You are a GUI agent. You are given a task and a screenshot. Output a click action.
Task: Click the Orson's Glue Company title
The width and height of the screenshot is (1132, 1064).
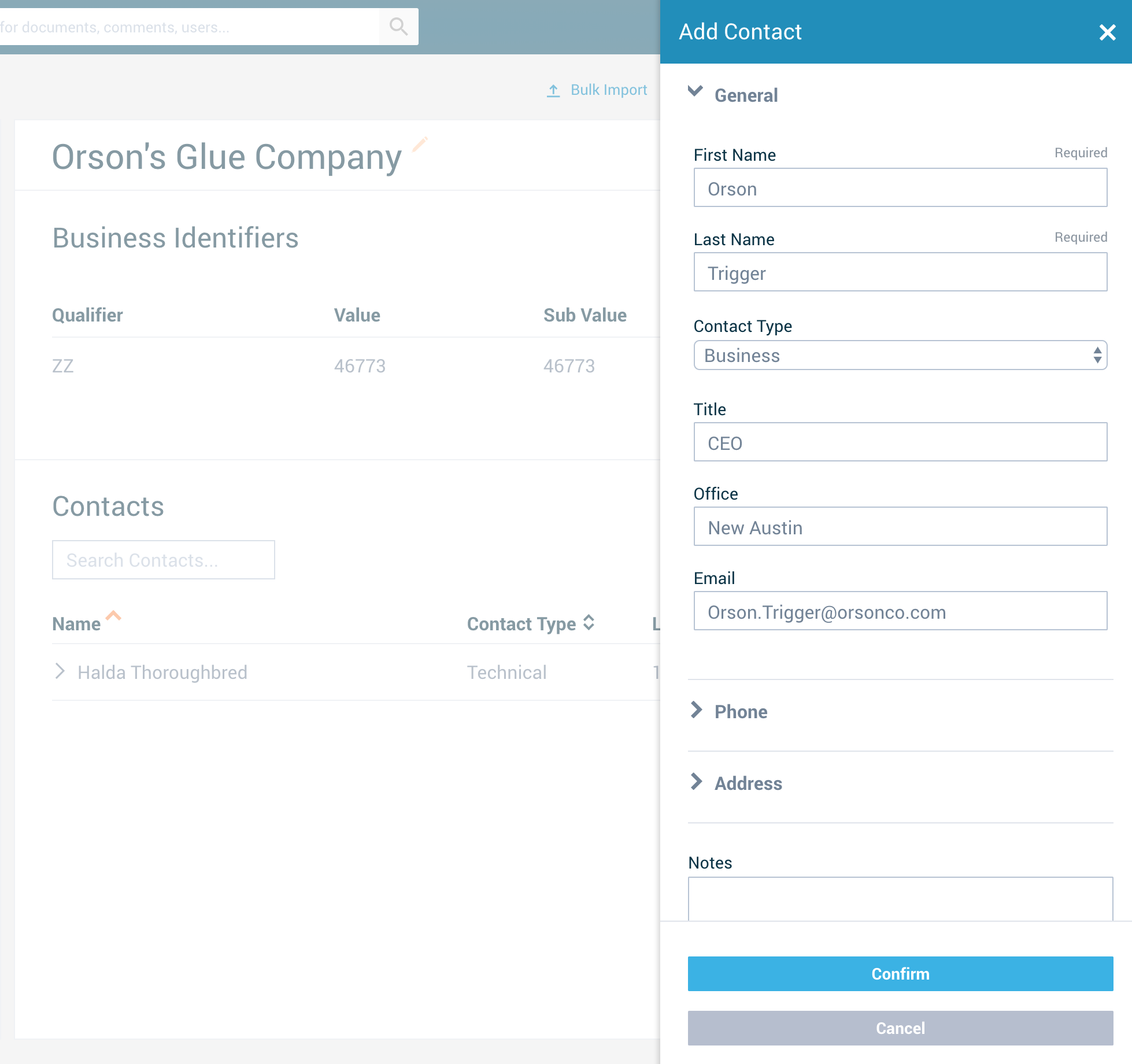tap(227, 157)
